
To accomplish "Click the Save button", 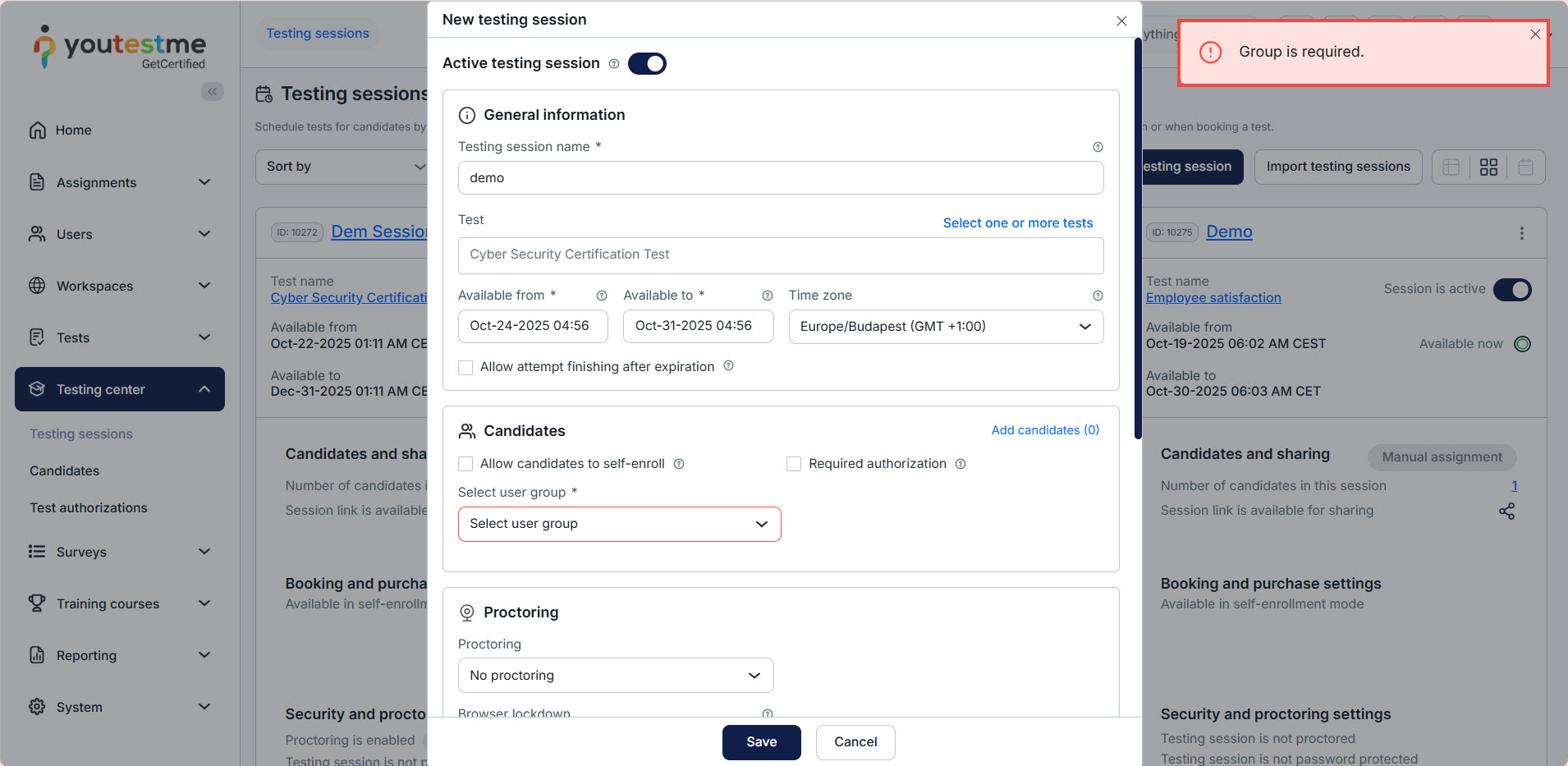I will coord(761,742).
